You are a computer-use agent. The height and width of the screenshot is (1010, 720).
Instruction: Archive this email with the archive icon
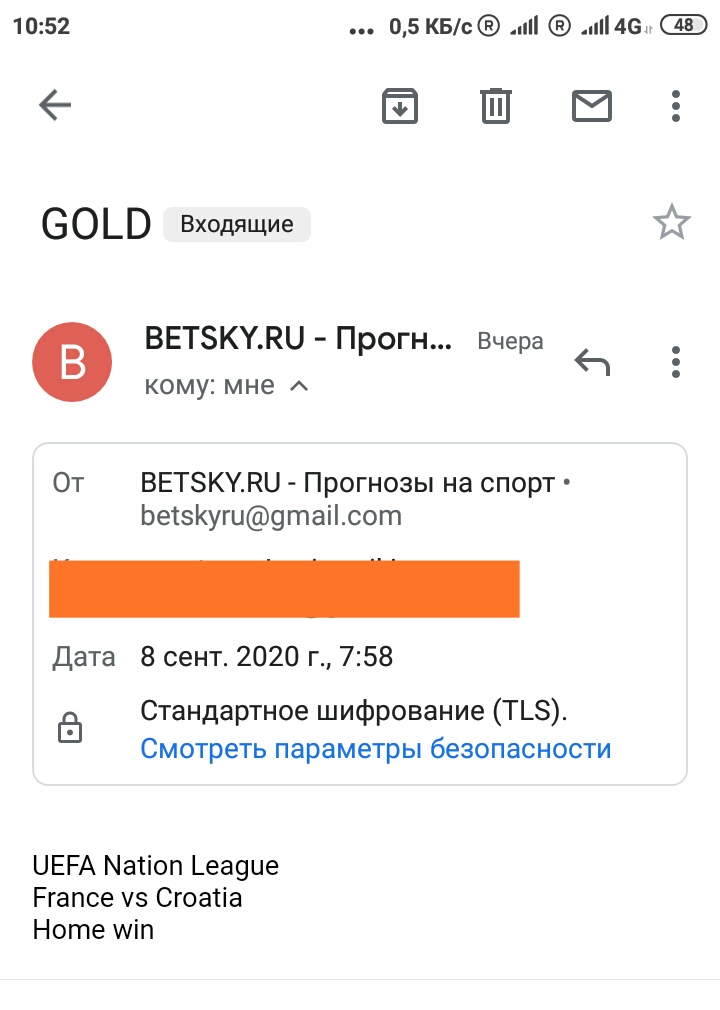(400, 106)
